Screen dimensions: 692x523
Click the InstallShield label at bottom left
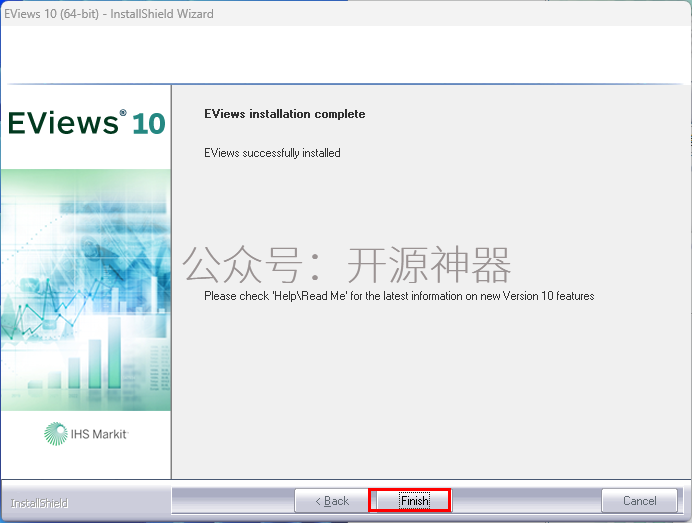[x=39, y=503]
